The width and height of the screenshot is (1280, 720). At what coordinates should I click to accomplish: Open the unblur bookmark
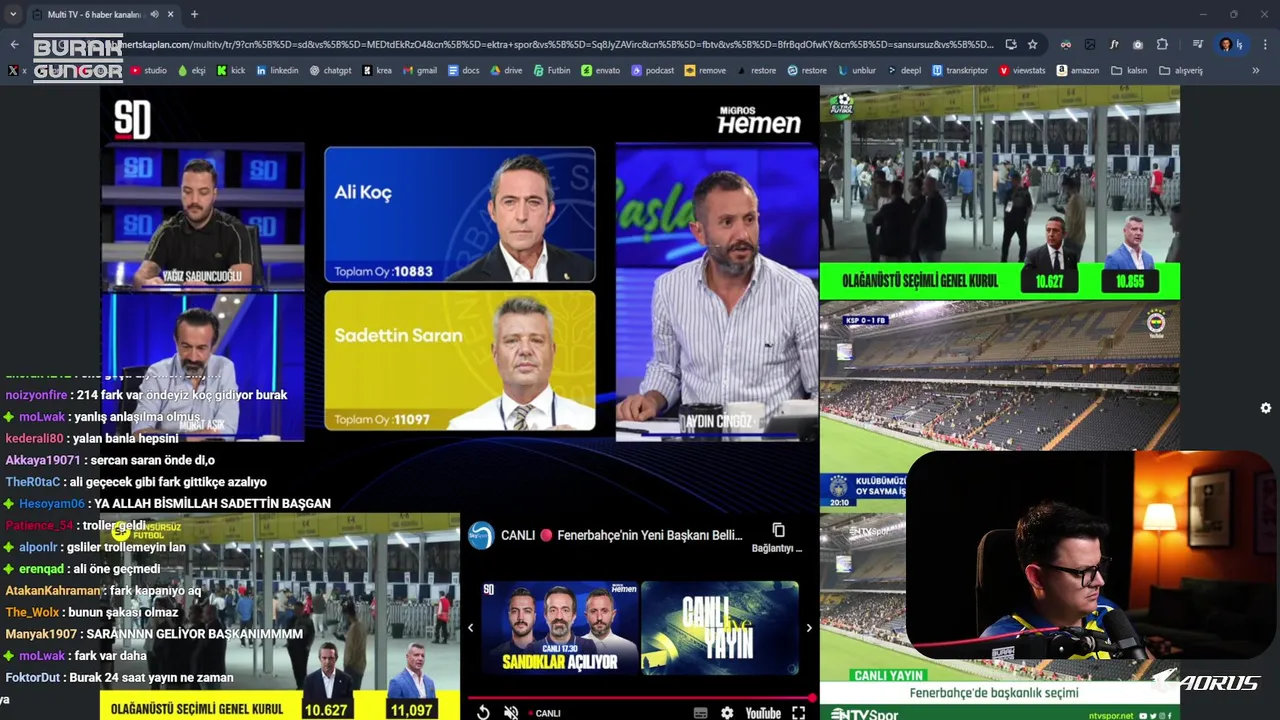point(857,70)
